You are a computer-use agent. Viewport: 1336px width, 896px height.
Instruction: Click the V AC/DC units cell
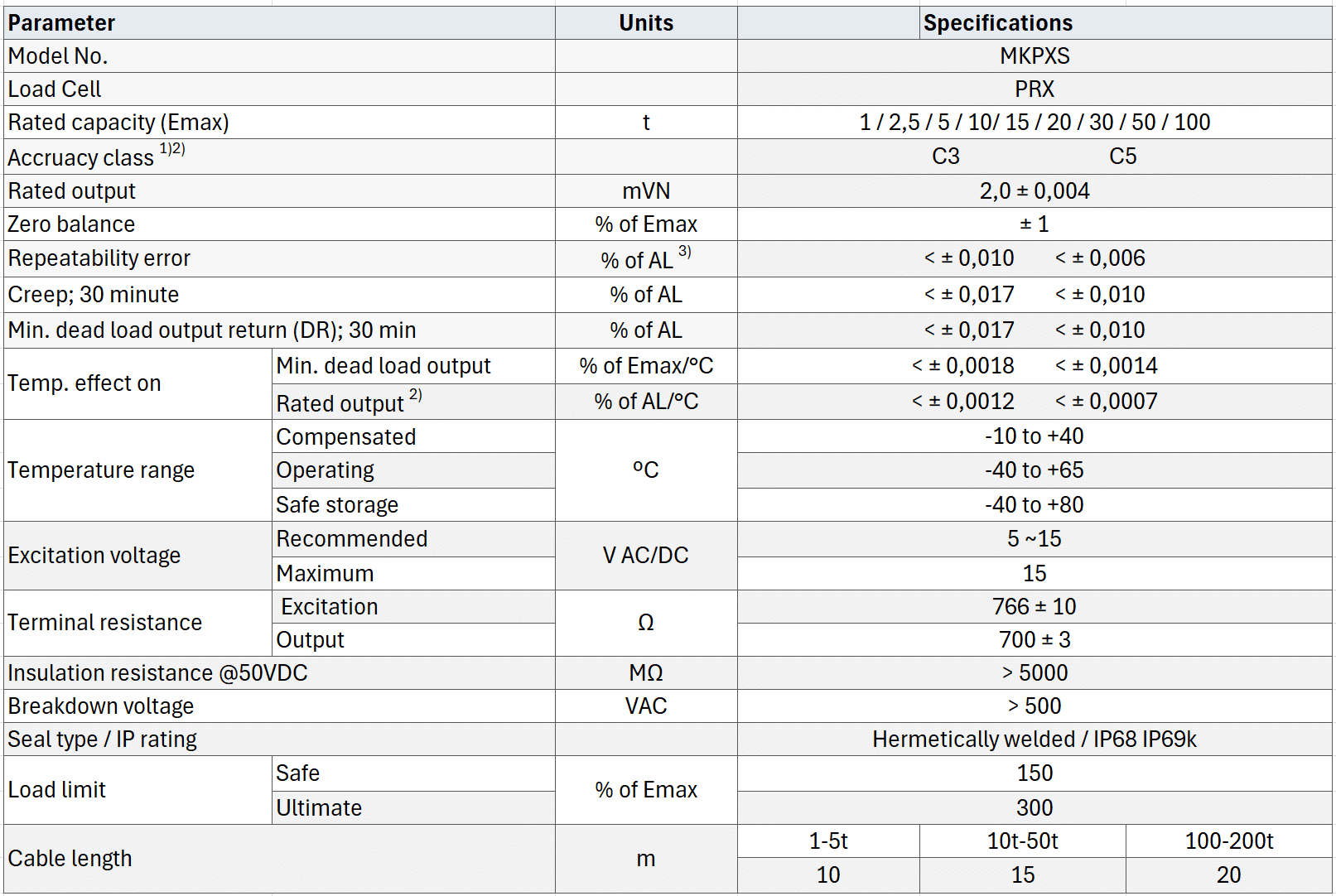coord(646,556)
